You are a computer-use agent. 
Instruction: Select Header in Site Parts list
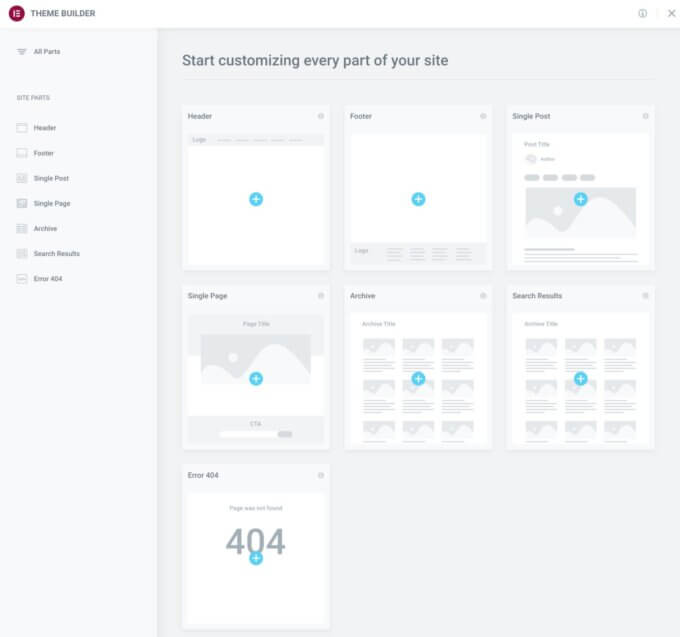(x=45, y=128)
